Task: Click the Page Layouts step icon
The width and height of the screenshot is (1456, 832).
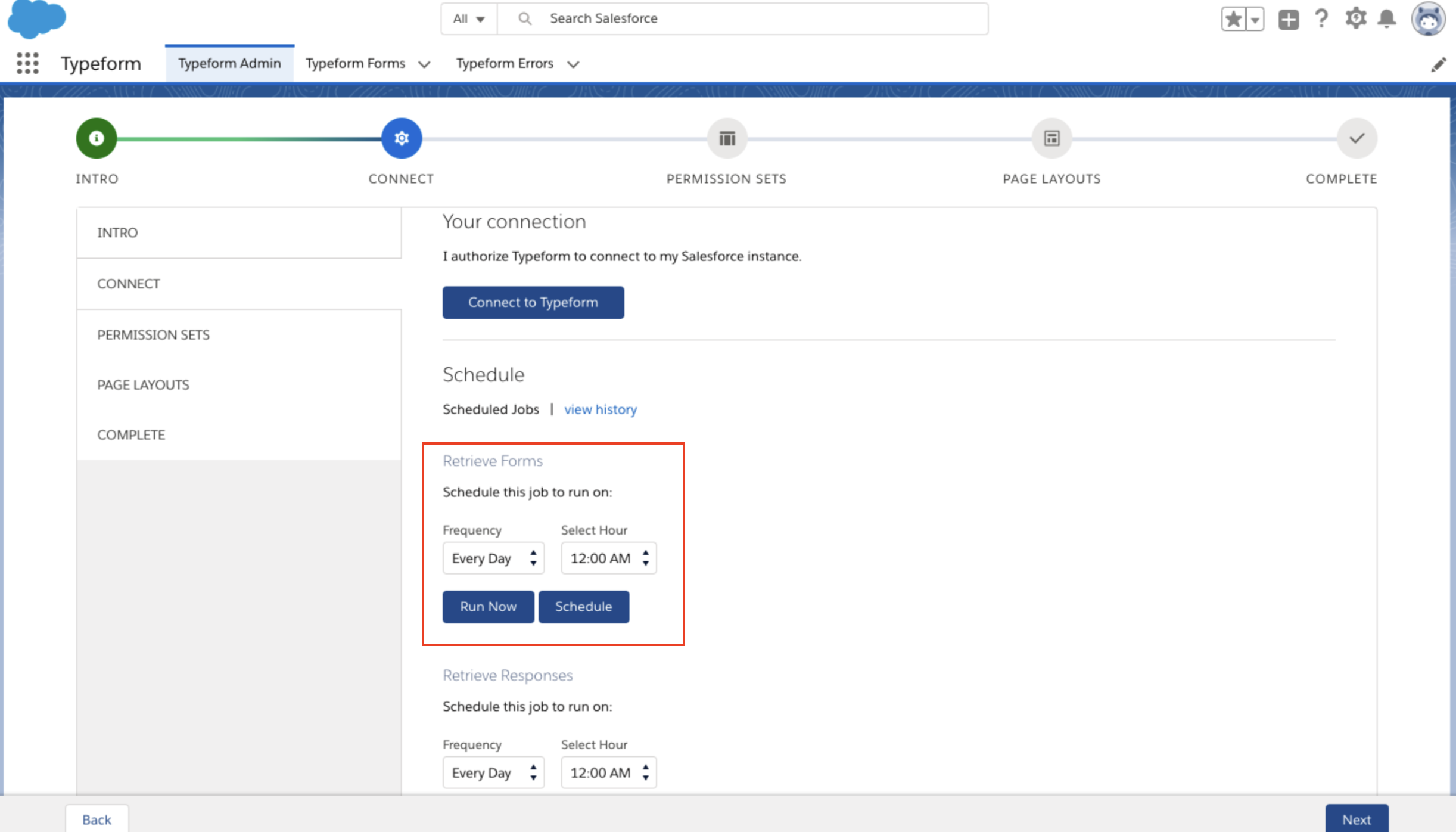Action: [1052, 138]
